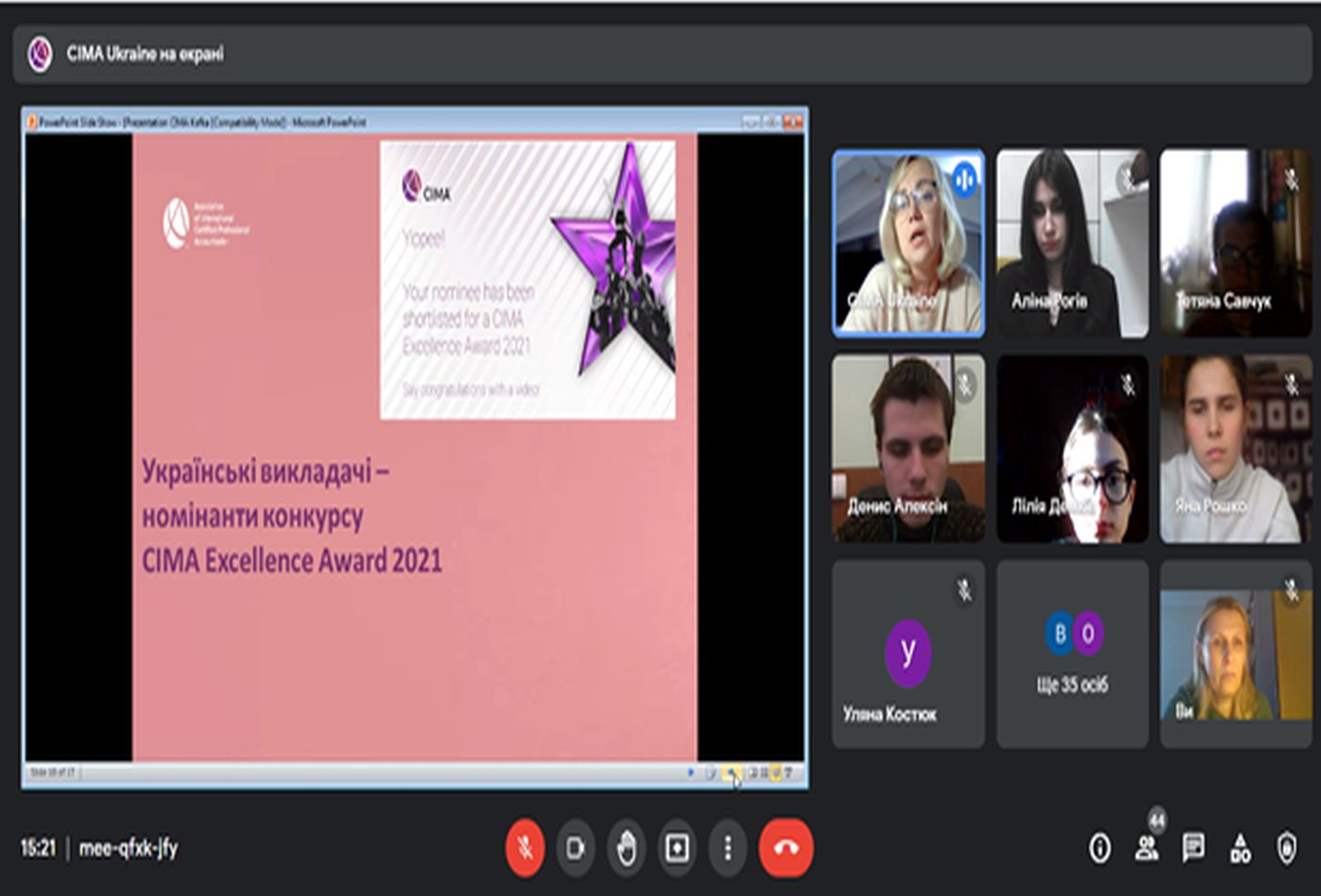Click muted mic icon on Тетяна Савчук tile
The width and height of the screenshot is (1321, 896).
[1291, 179]
